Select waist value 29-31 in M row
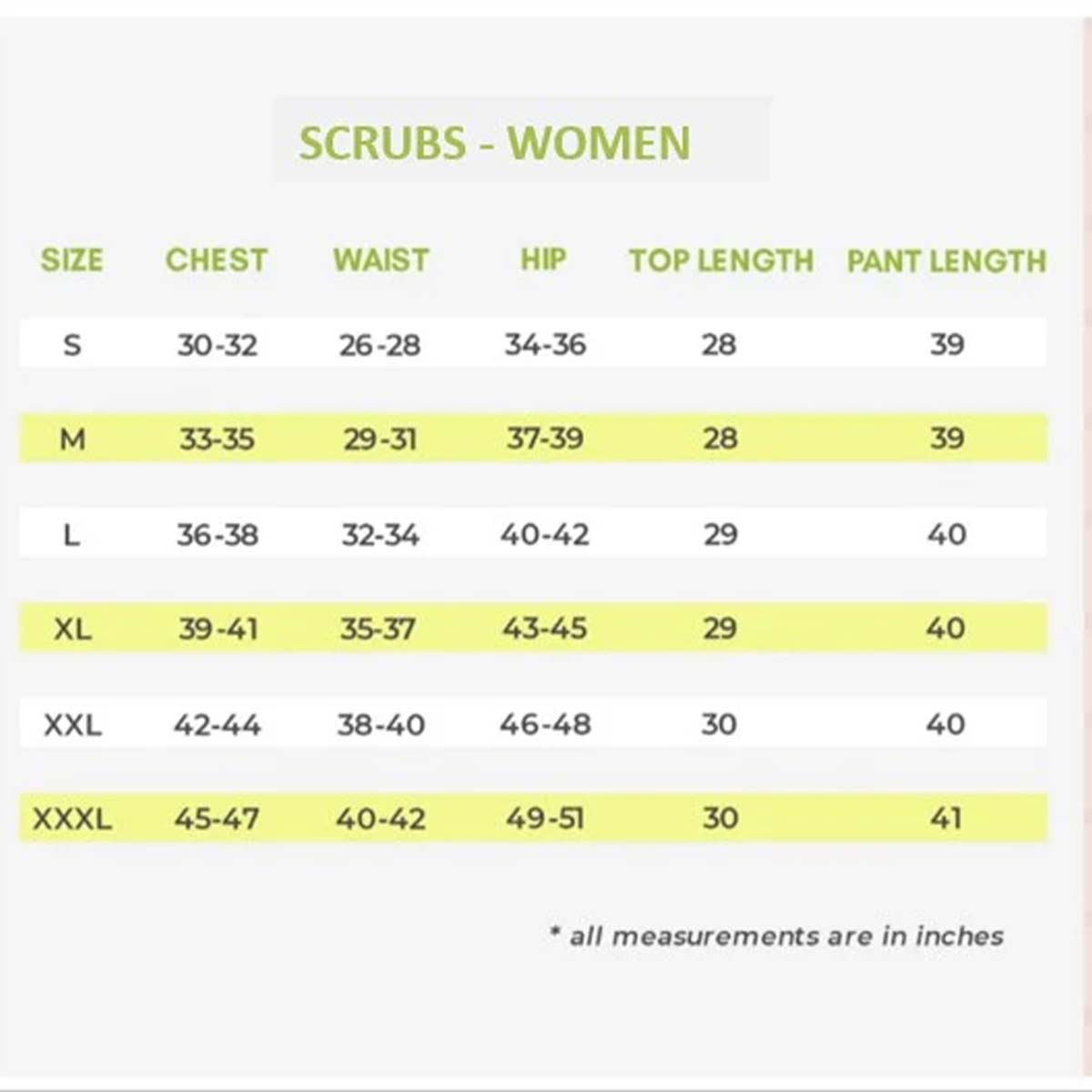This screenshot has height=1092, width=1092. pos(380,440)
